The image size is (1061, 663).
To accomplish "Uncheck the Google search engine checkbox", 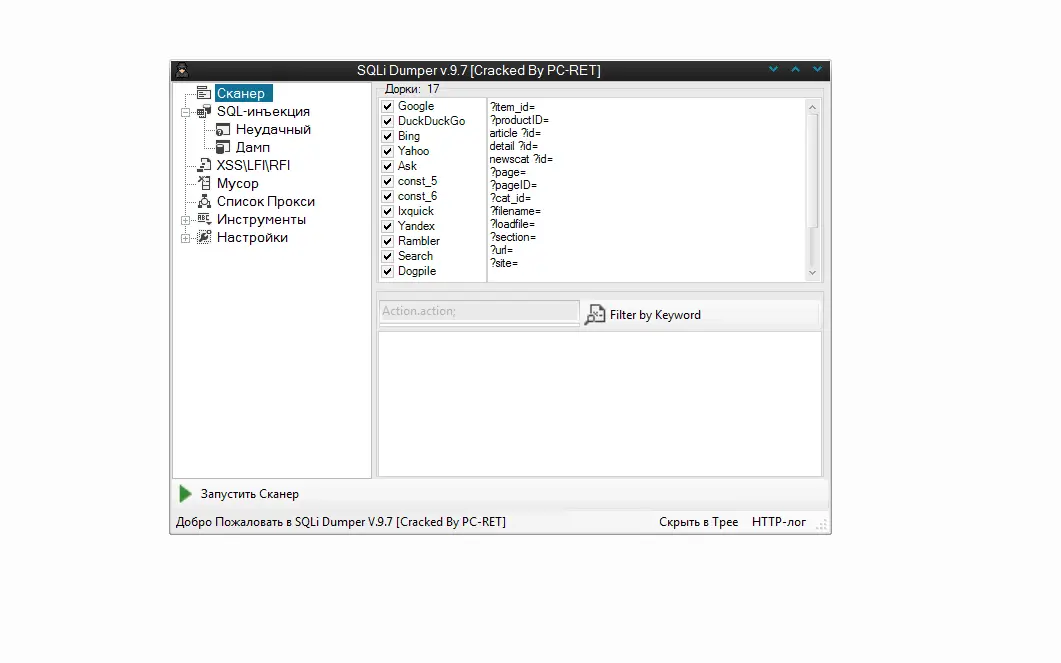I will click(x=387, y=106).
